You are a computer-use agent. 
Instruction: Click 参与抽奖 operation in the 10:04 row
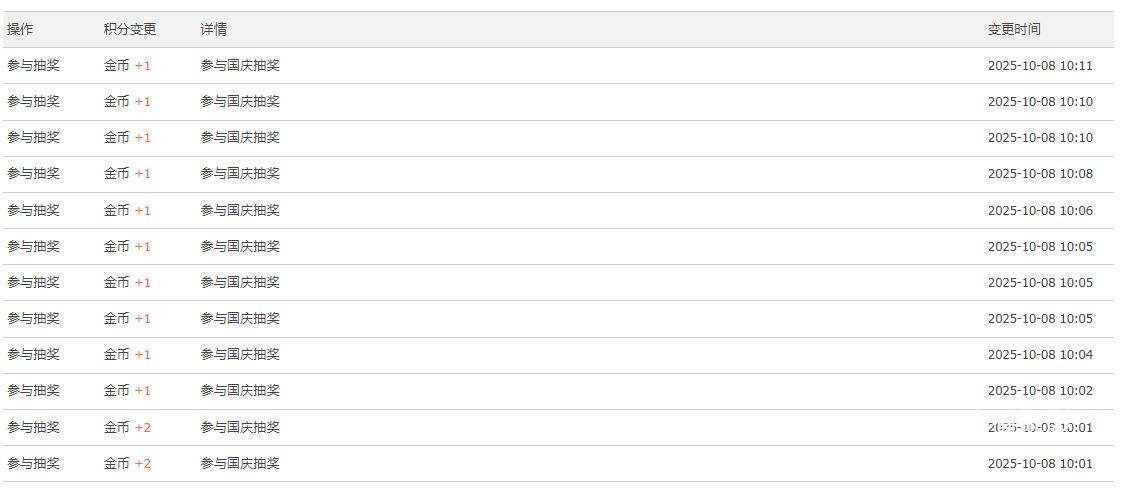coord(33,354)
